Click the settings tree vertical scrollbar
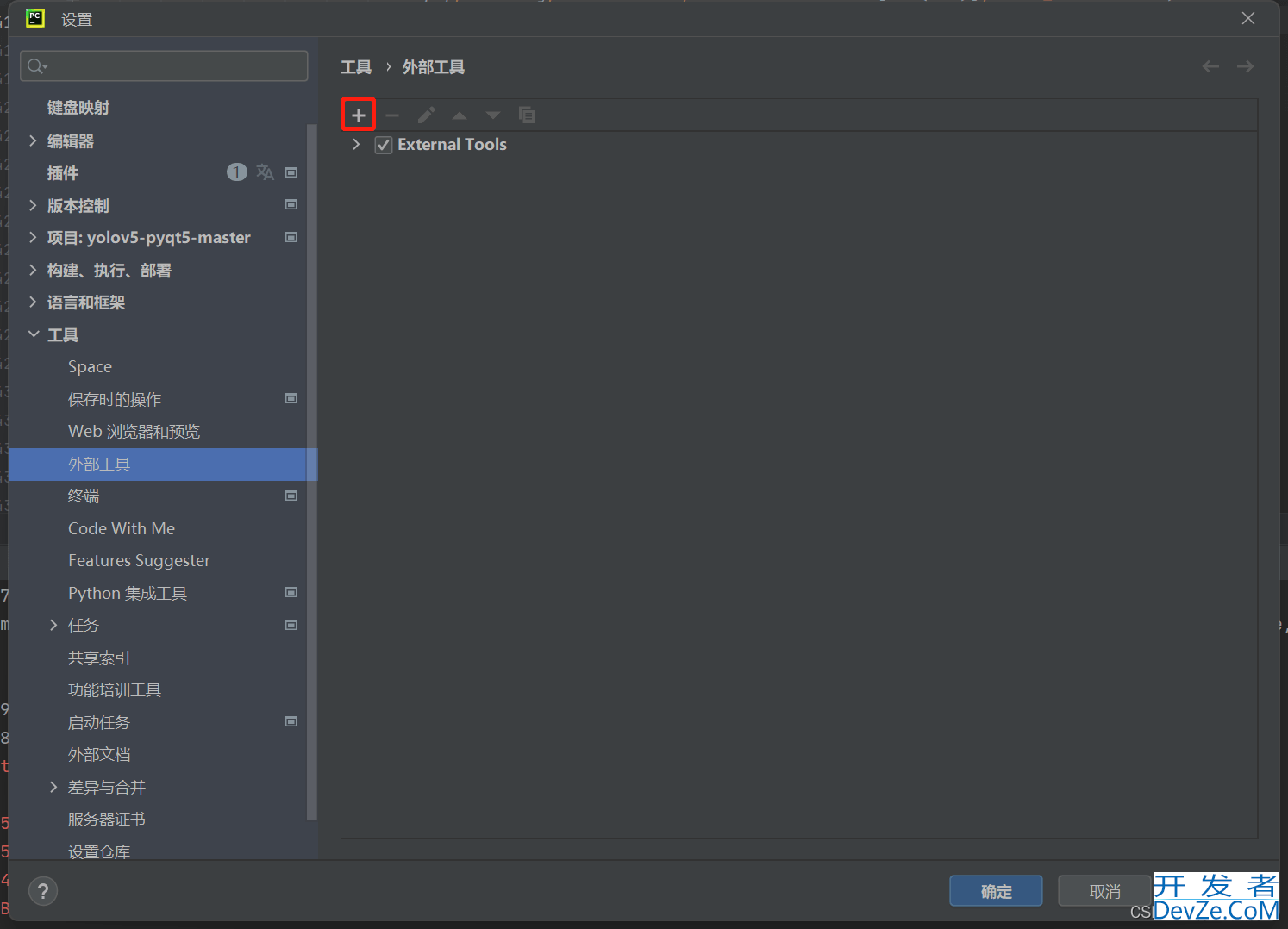Viewport: 1288px width, 929px height. tap(312, 472)
